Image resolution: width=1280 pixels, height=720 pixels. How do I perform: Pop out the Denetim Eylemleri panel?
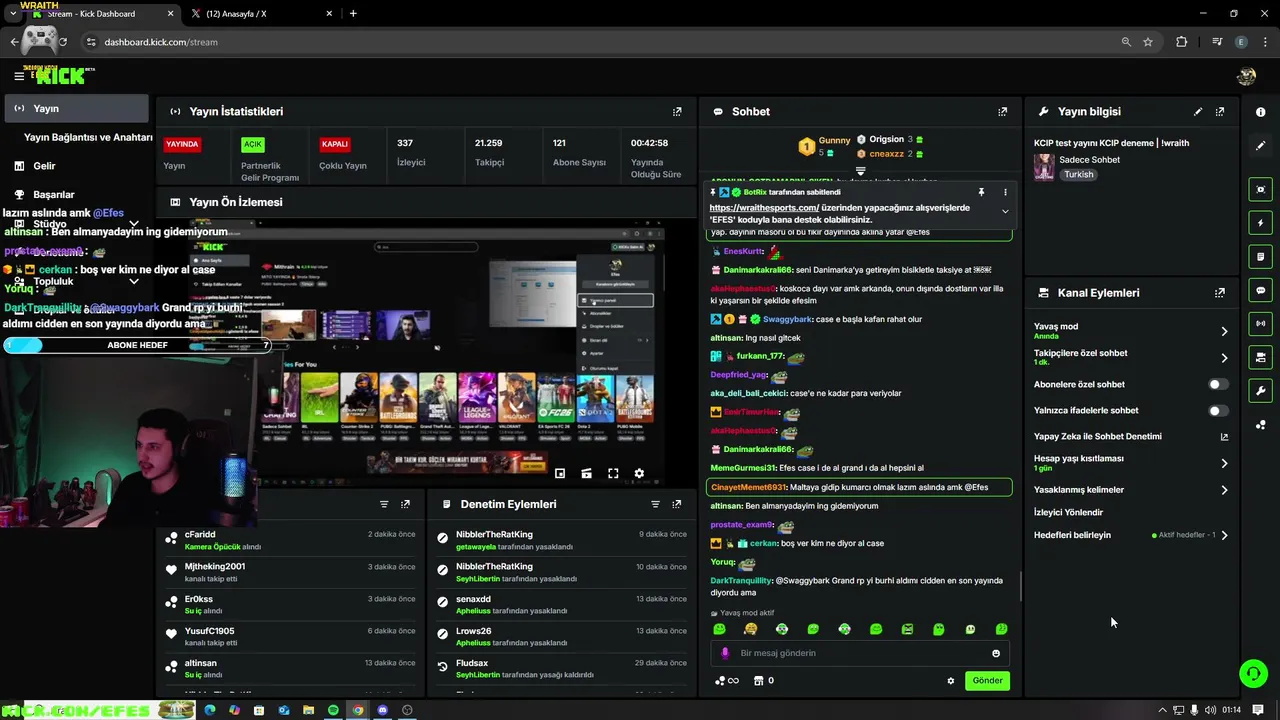677,504
